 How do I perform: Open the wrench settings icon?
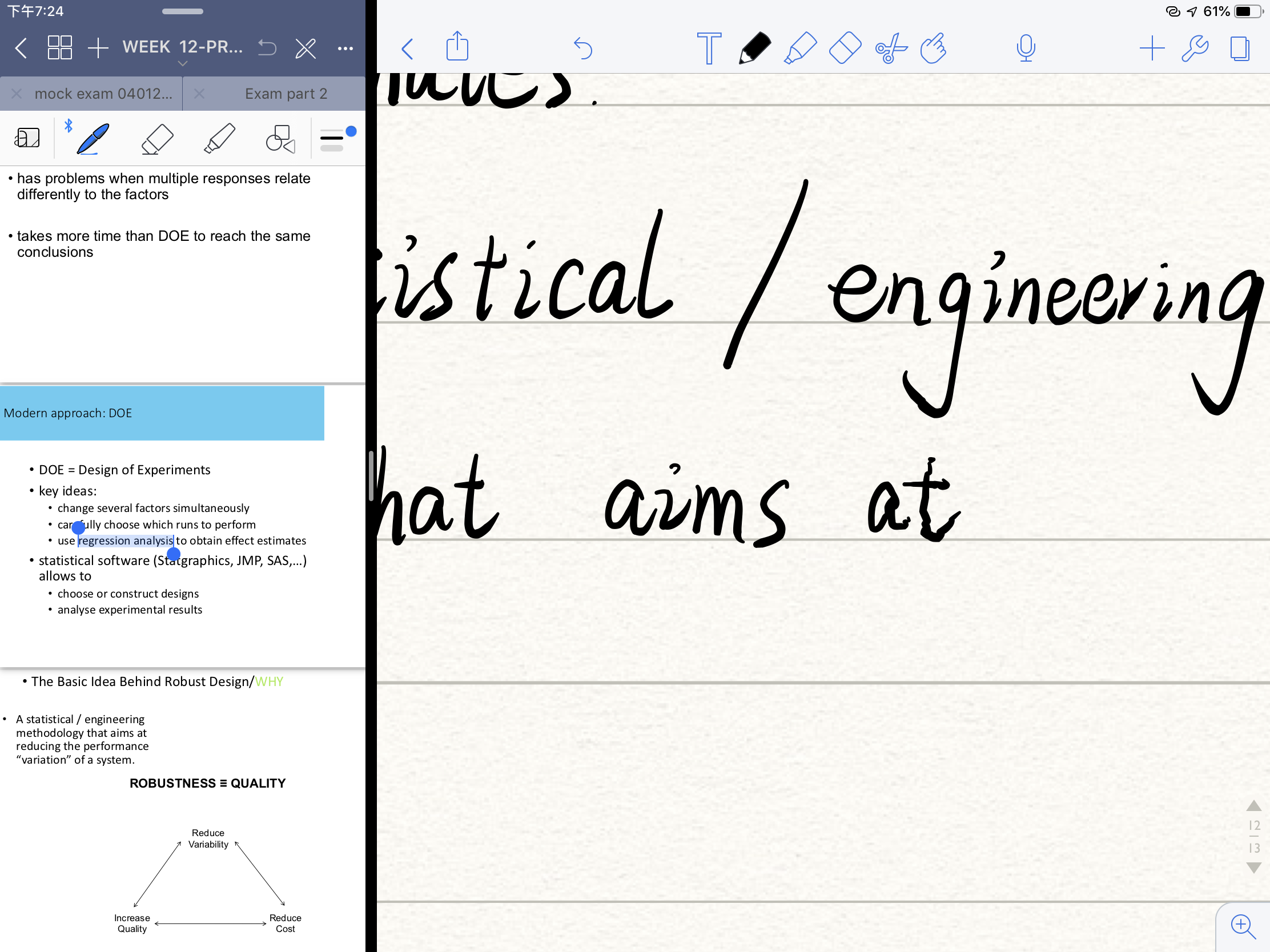coord(1195,48)
